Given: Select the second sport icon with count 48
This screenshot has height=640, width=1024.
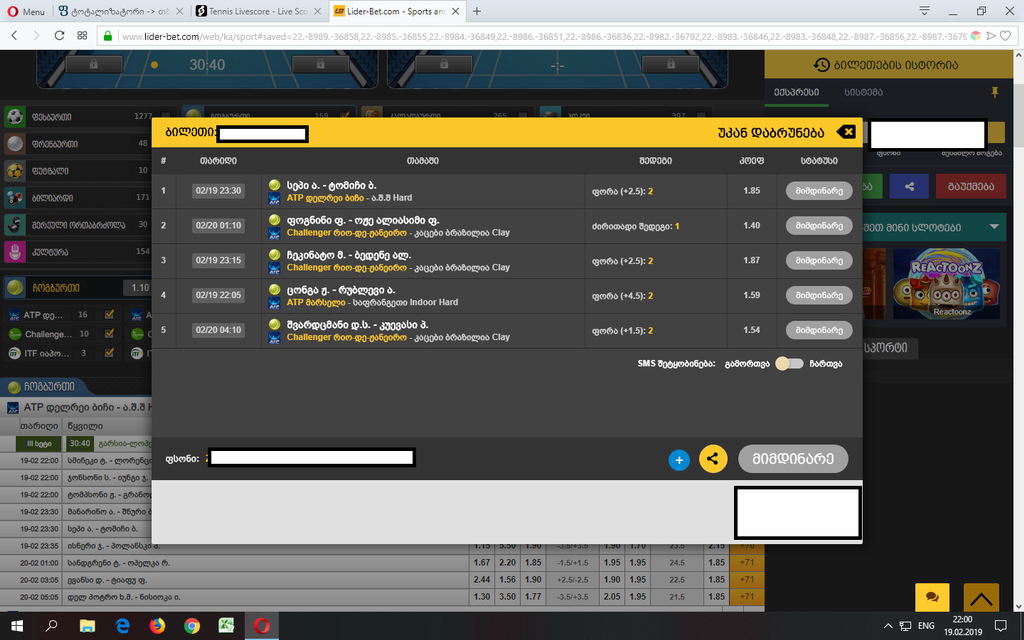Looking at the screenshot, I should pos(15,144).
